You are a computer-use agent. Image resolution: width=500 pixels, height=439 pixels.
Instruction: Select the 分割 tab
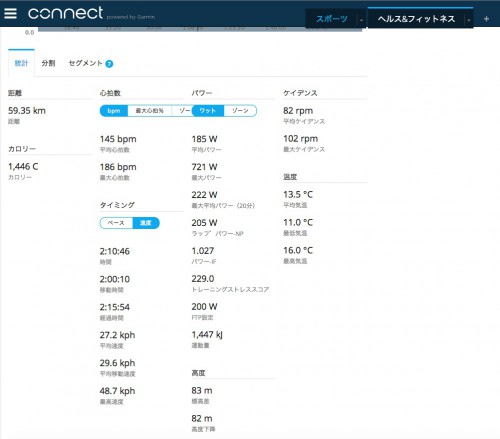(x=48, y=63)
